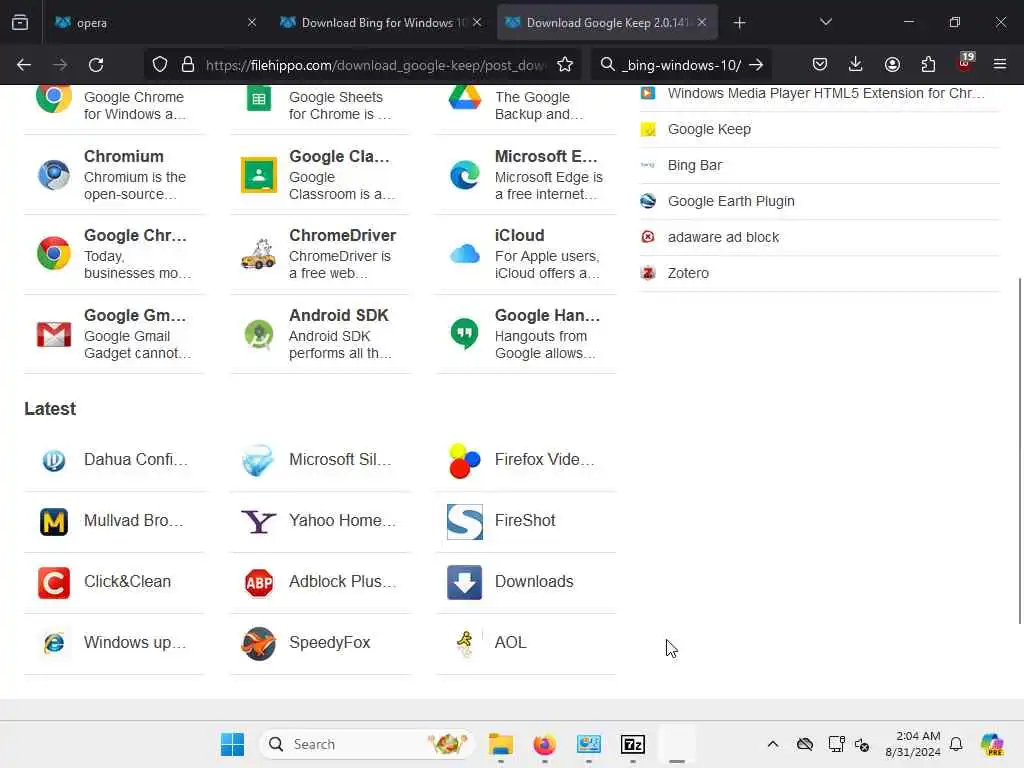
Task: Click the iCloud cloud icon
Action: pyautogui.click(x=464, y=254)
